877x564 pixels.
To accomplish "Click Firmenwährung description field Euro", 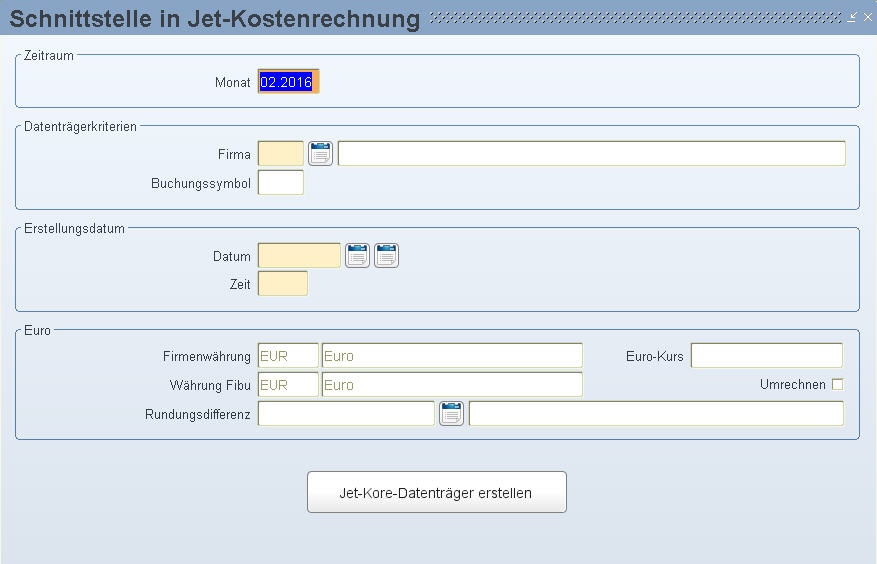I will coord(452,355).
